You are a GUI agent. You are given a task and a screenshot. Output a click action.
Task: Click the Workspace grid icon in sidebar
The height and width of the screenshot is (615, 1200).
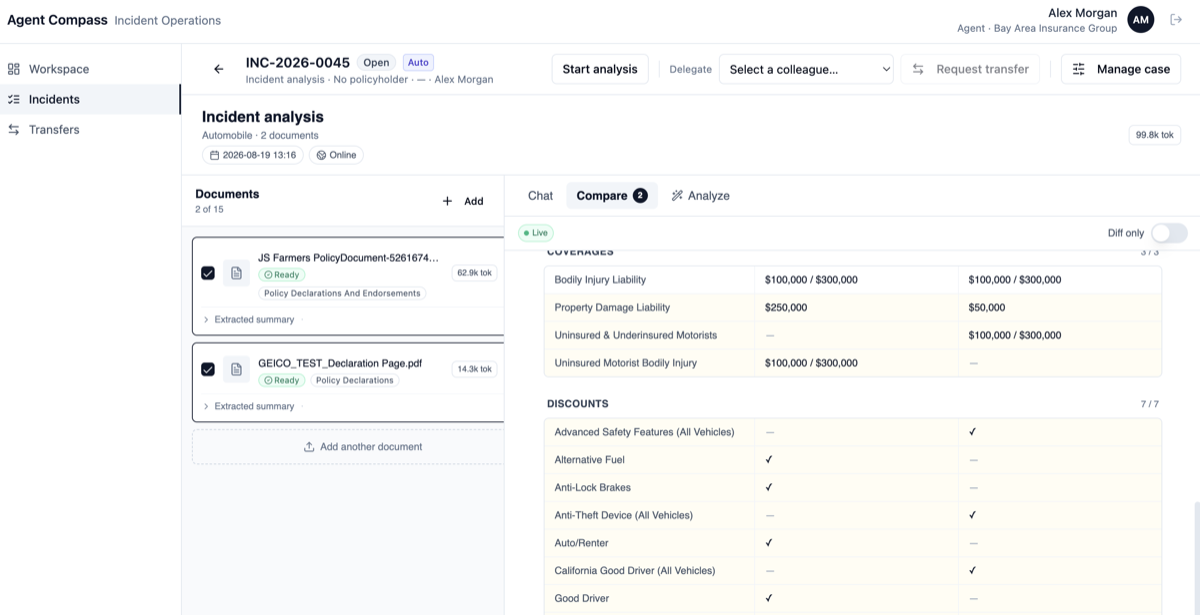pos(14,69)
